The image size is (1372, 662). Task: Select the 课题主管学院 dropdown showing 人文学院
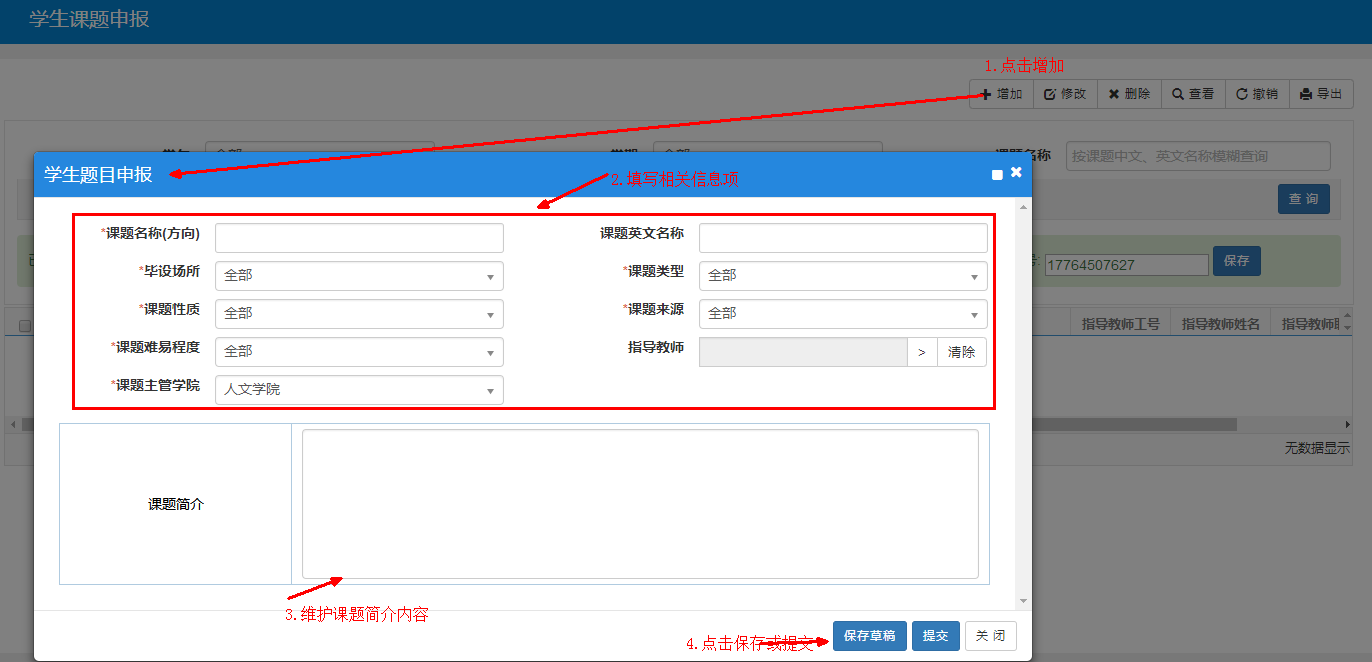click(x=359, y=390)
